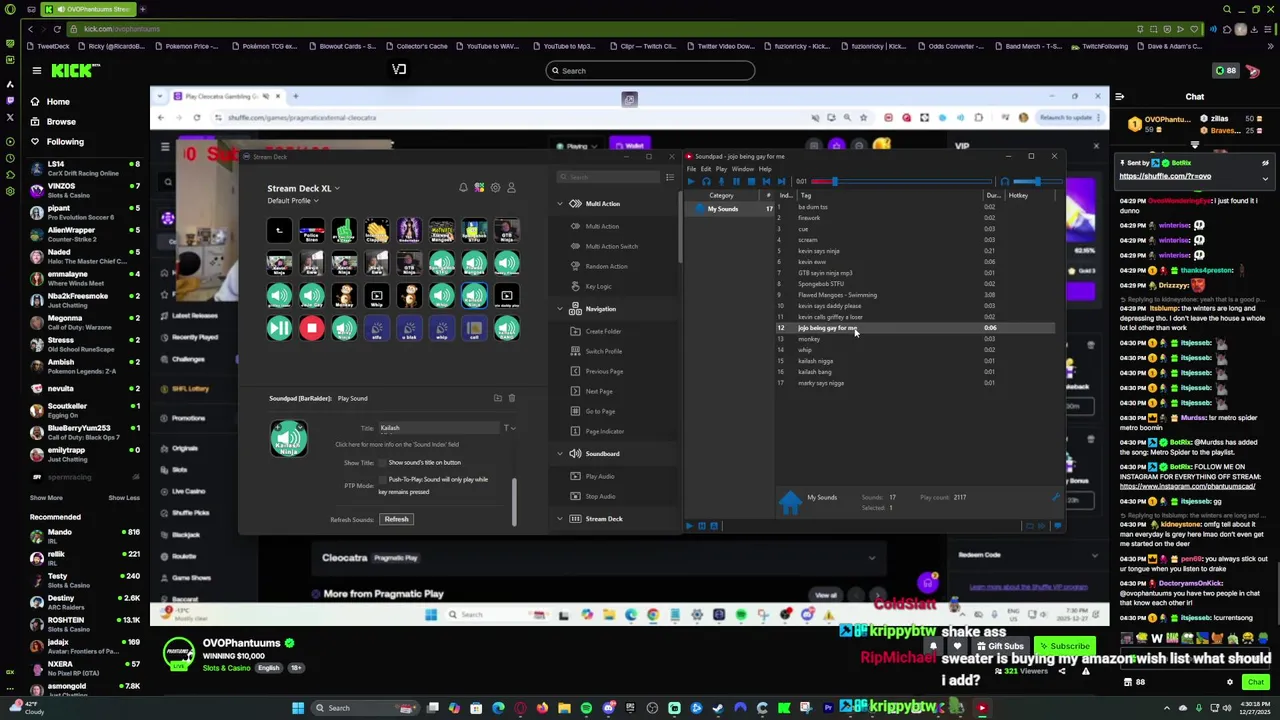1280x720 pixels.
Task: Select 'Spongebob STFU' sound in Soundpad list
Action: [x=821, y=284]
